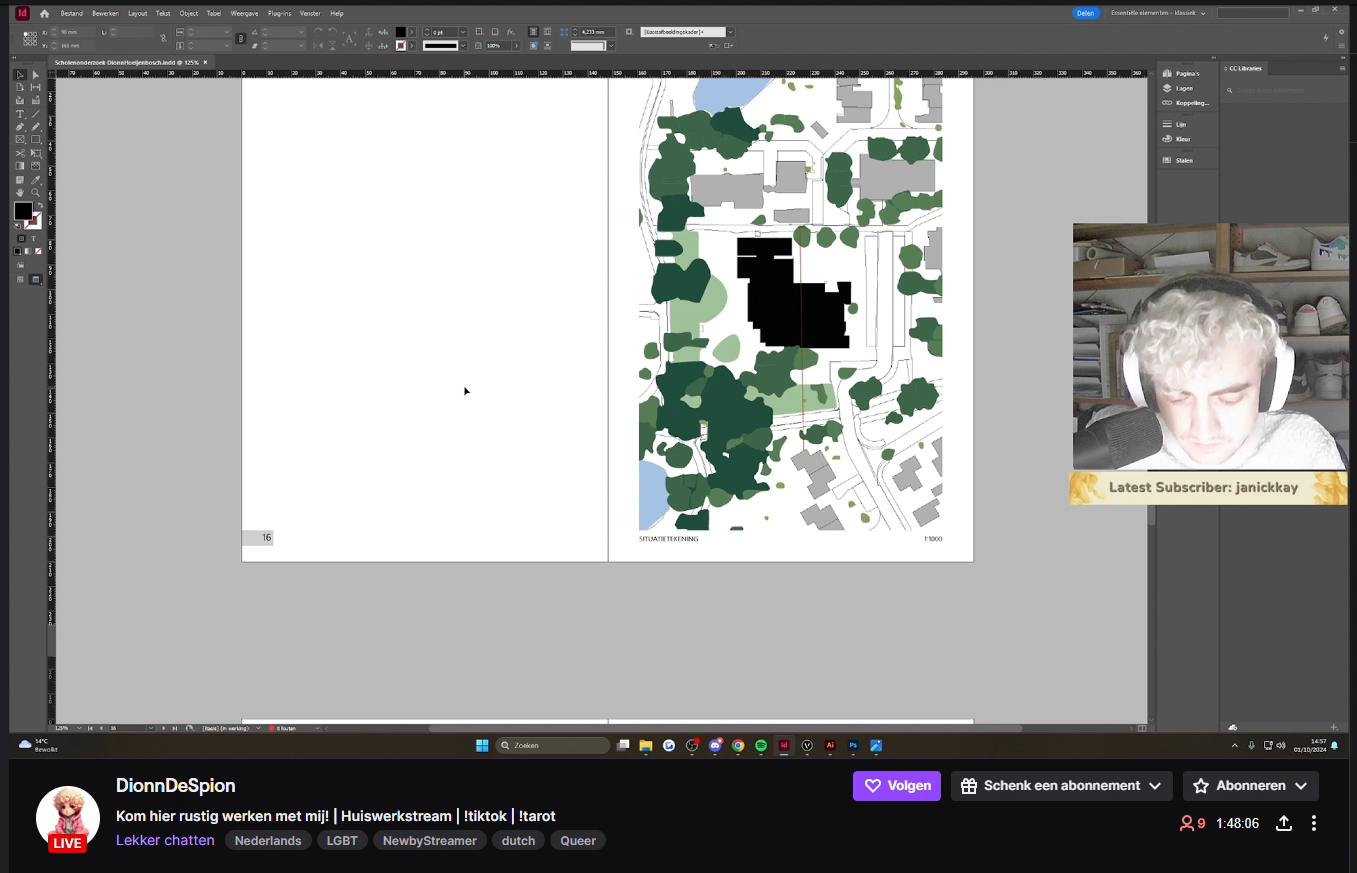Viewport: 1357px width, 873px height.
Task: Pick the Zoom magnifier tool
Action: [36, 192]
